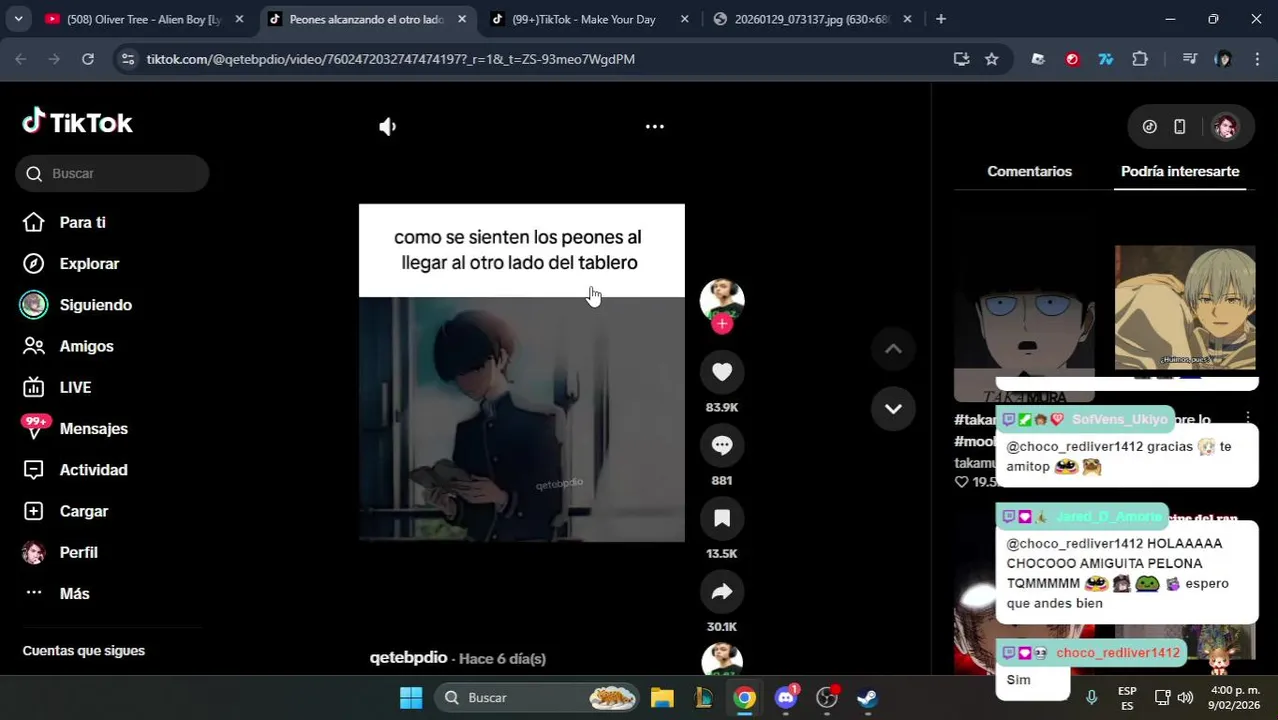The image size is (1278, 720).
Task: Open Discord from taskbar
Action: point(786,698)
